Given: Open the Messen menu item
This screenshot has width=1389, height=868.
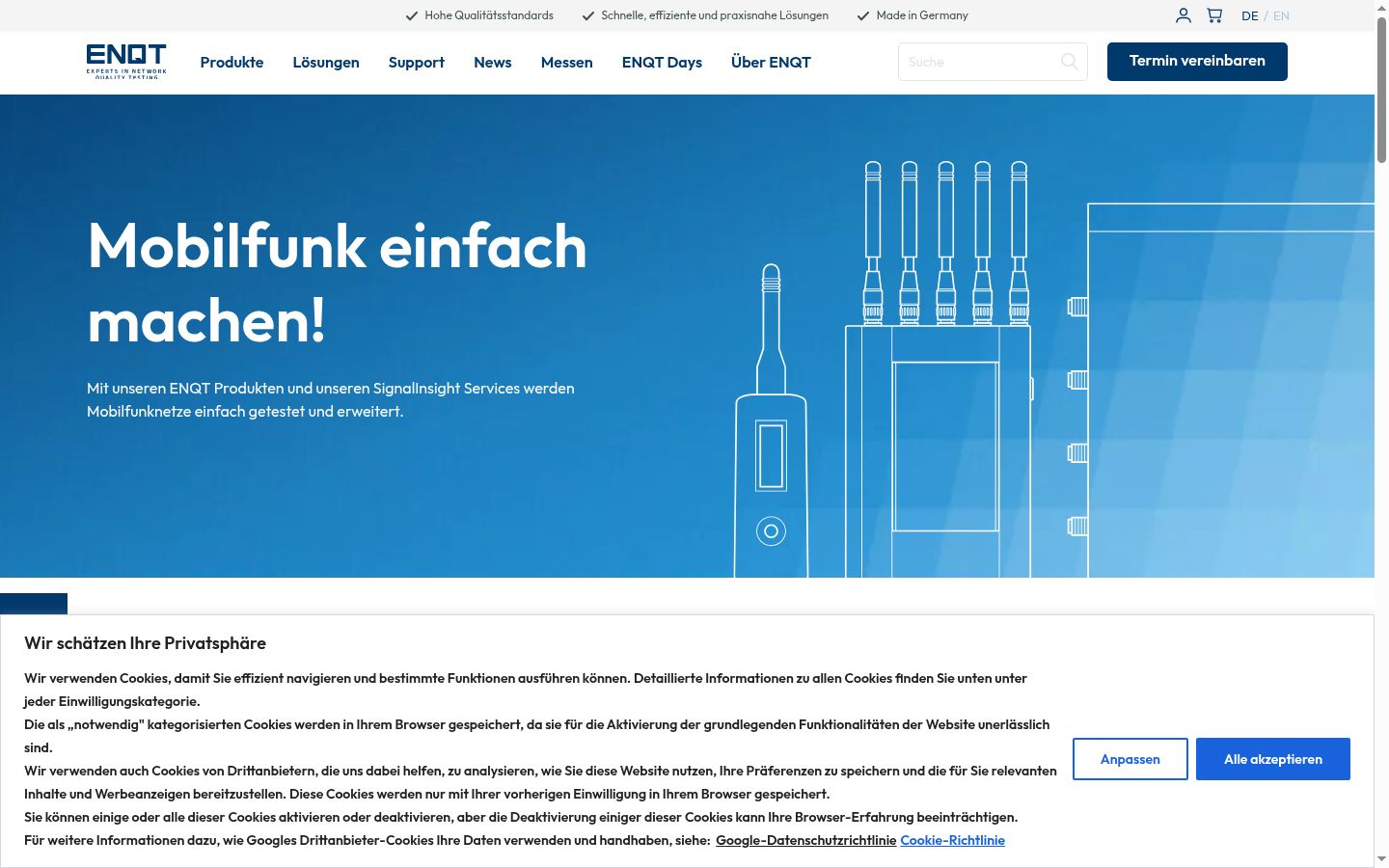Looking at the screenshot, I should (x=567, y=63).
